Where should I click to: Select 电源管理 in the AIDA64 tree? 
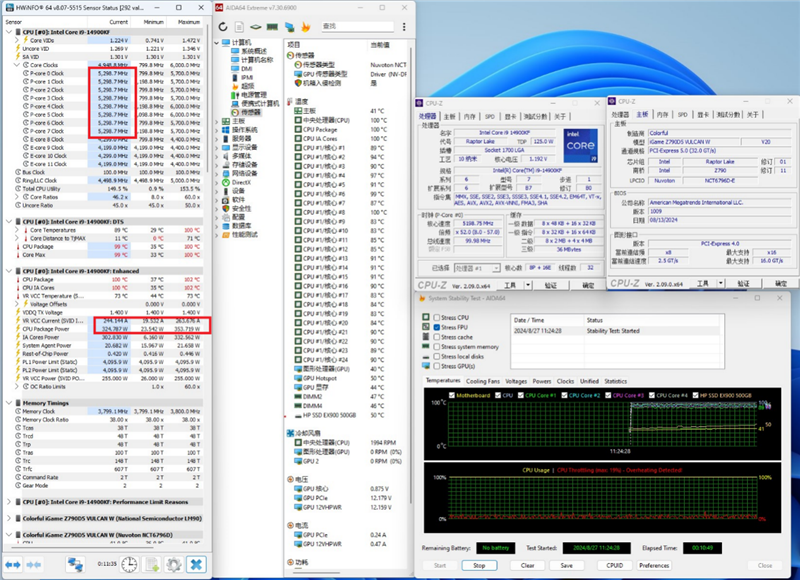click(x=249, y=95)
